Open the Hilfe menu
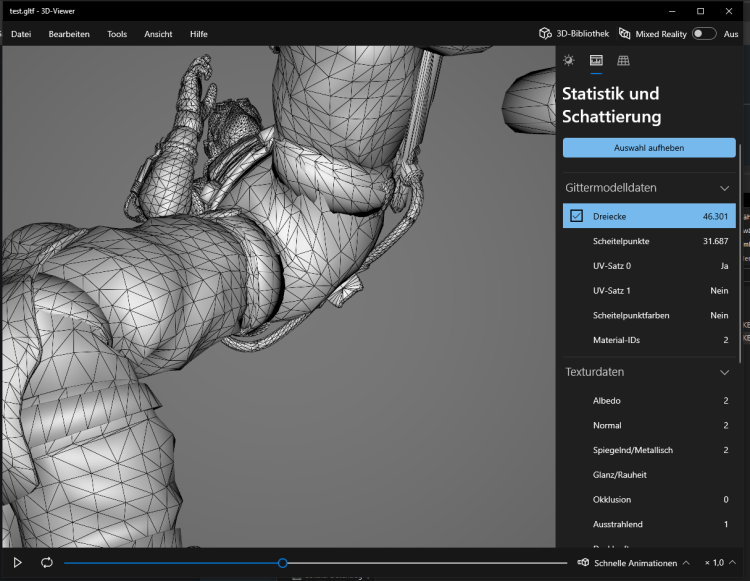The height and width of the screenshot is (581, 750). (199, 34)
